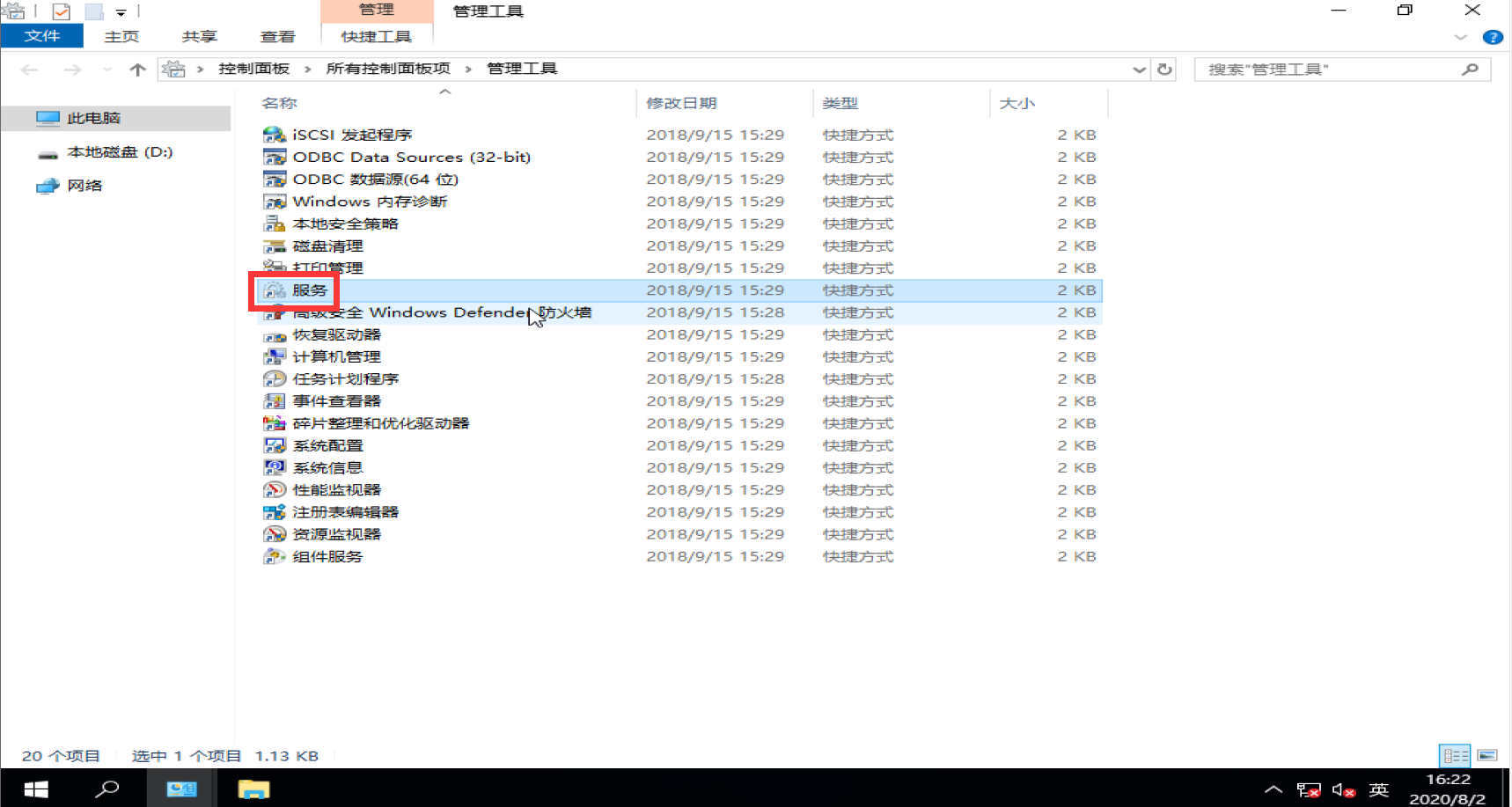Sort by the 大小 column header
Image resolution: width=1512 pixels, height=807 pixels.
pyautogui.click(x=1017, y=103)
